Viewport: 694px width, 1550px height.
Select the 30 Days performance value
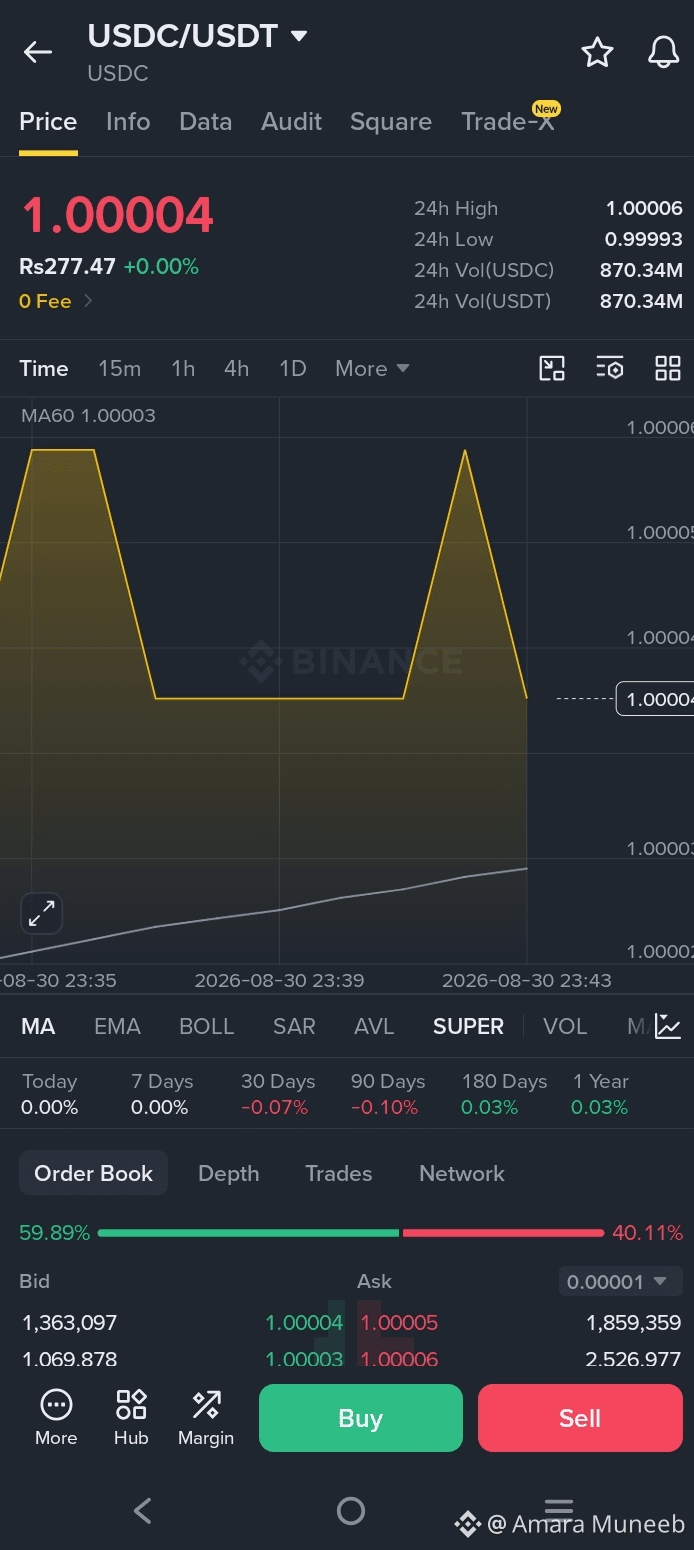click(274, 1107)
